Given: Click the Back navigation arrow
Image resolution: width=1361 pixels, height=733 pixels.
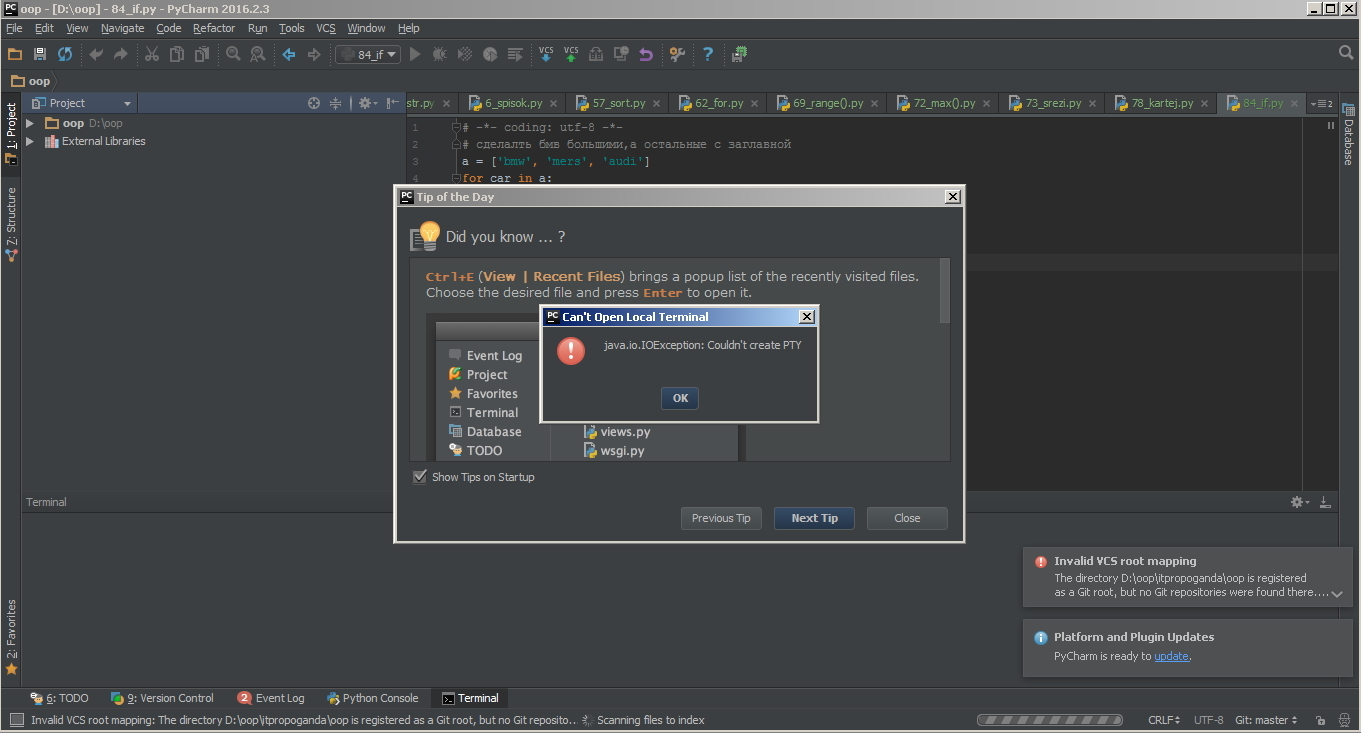Looking at the screenshot, I should (289, 54).
